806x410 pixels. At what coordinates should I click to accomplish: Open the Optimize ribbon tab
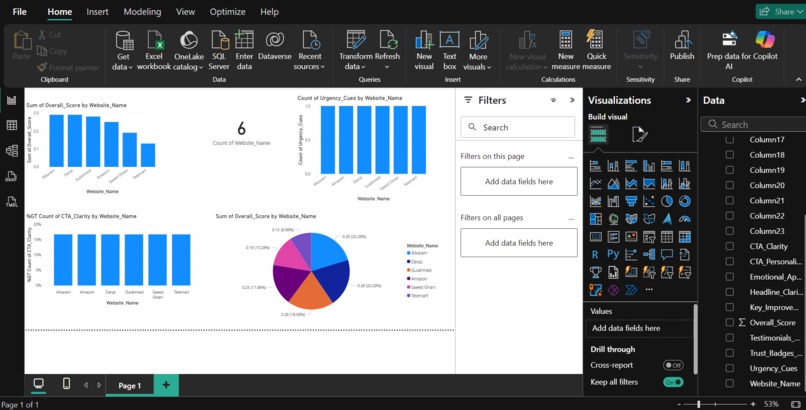pos(228,12)
